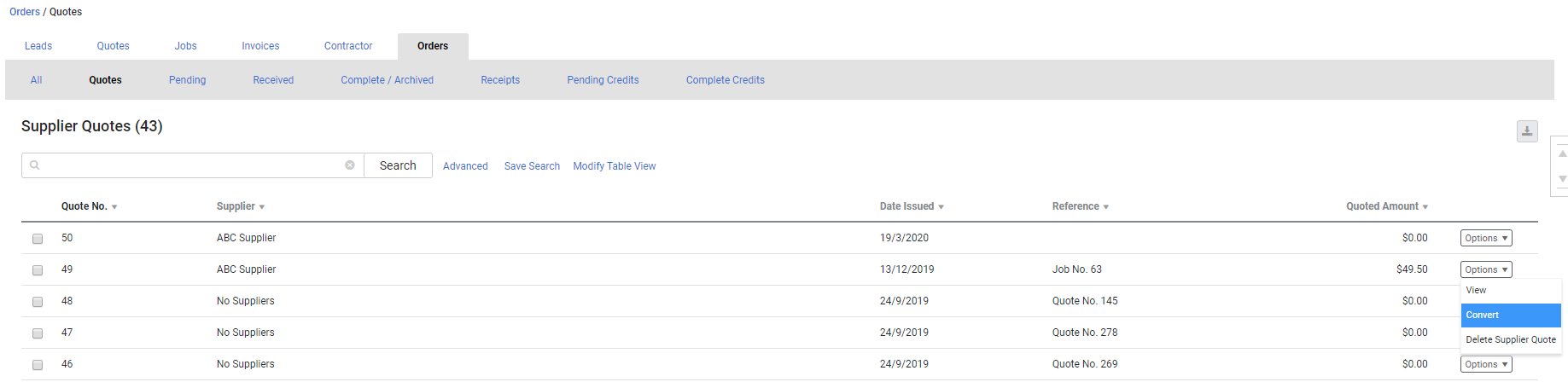
Task: Click reference Quote No. 269
Action: point(1085,364)
